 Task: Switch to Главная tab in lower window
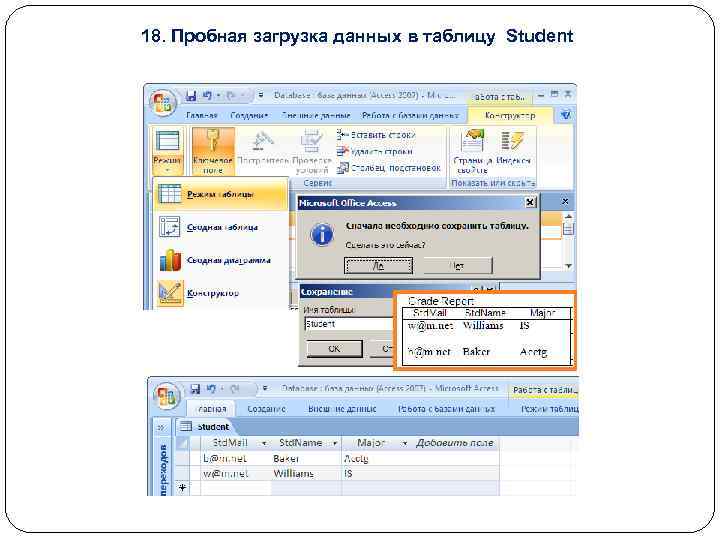click(212, 409)
